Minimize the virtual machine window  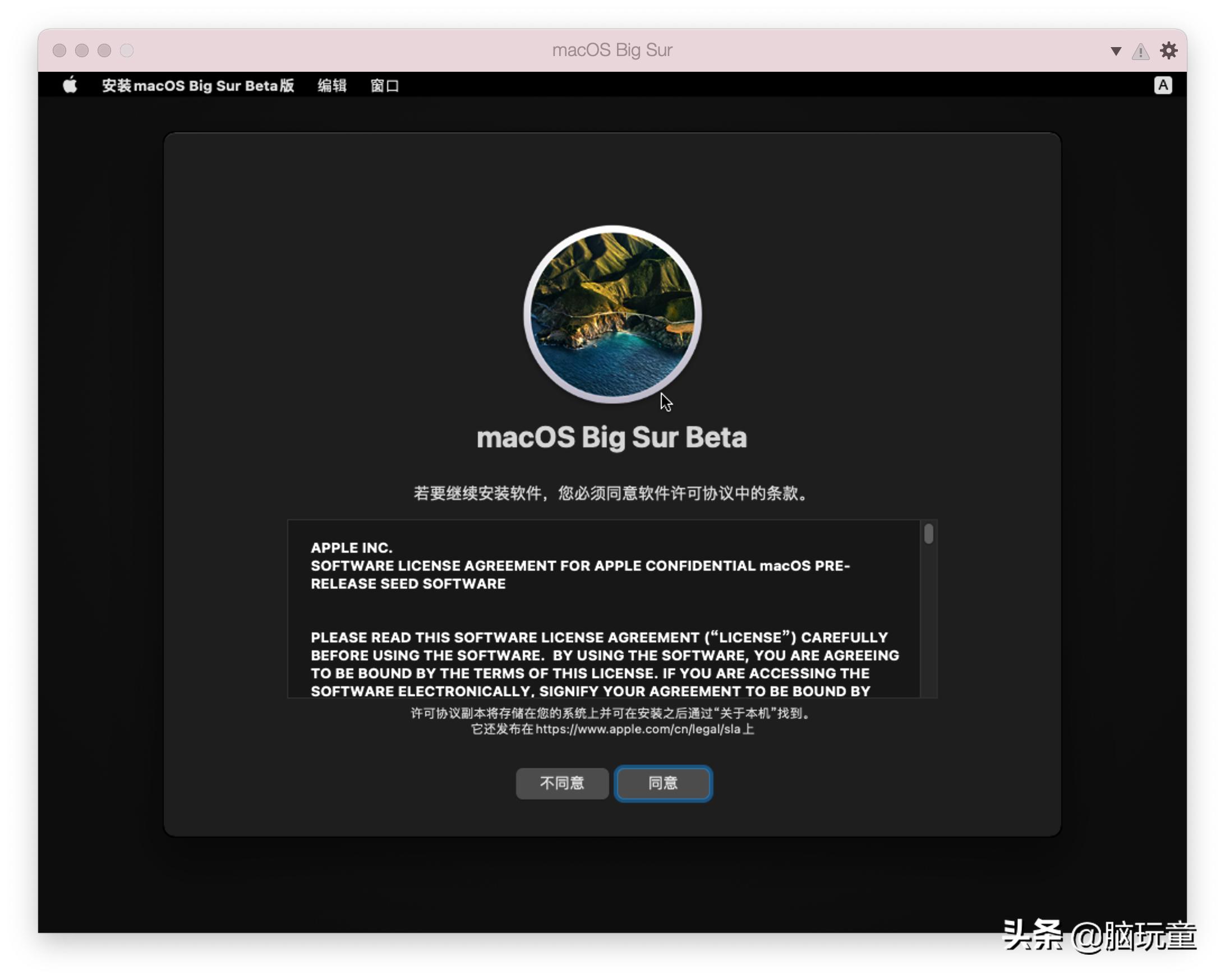pyautogui.click(x=82, y=50)
